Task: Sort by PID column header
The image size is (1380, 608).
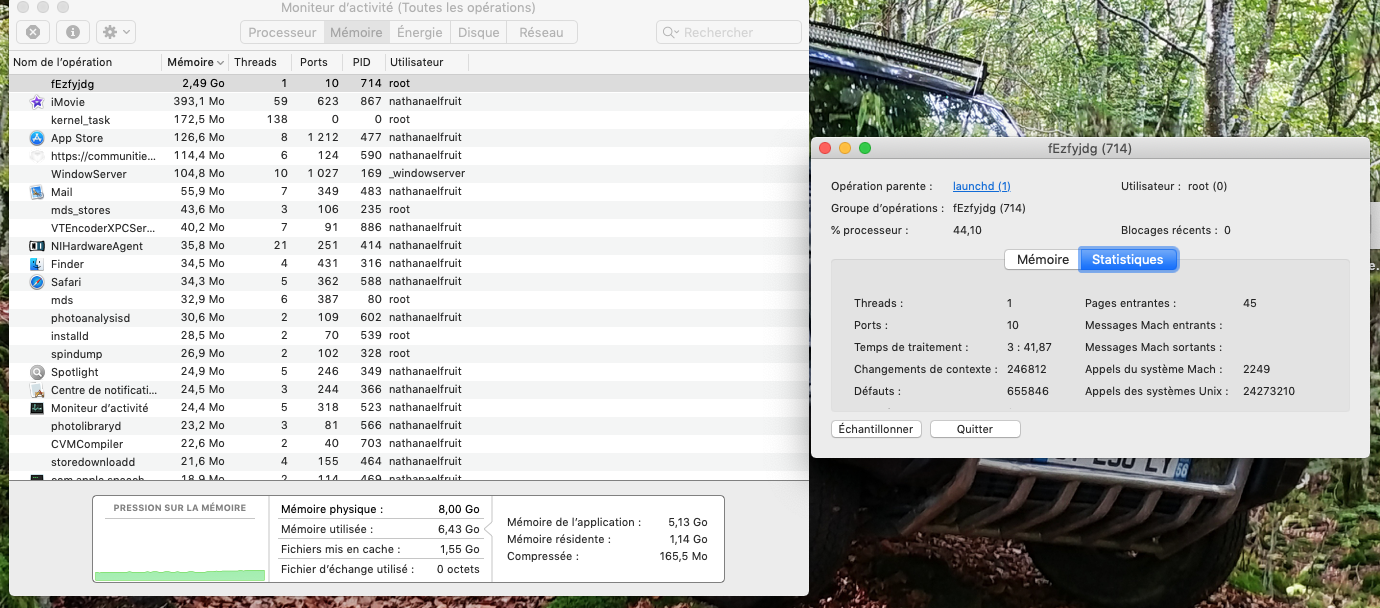Action: pos(365,62)
